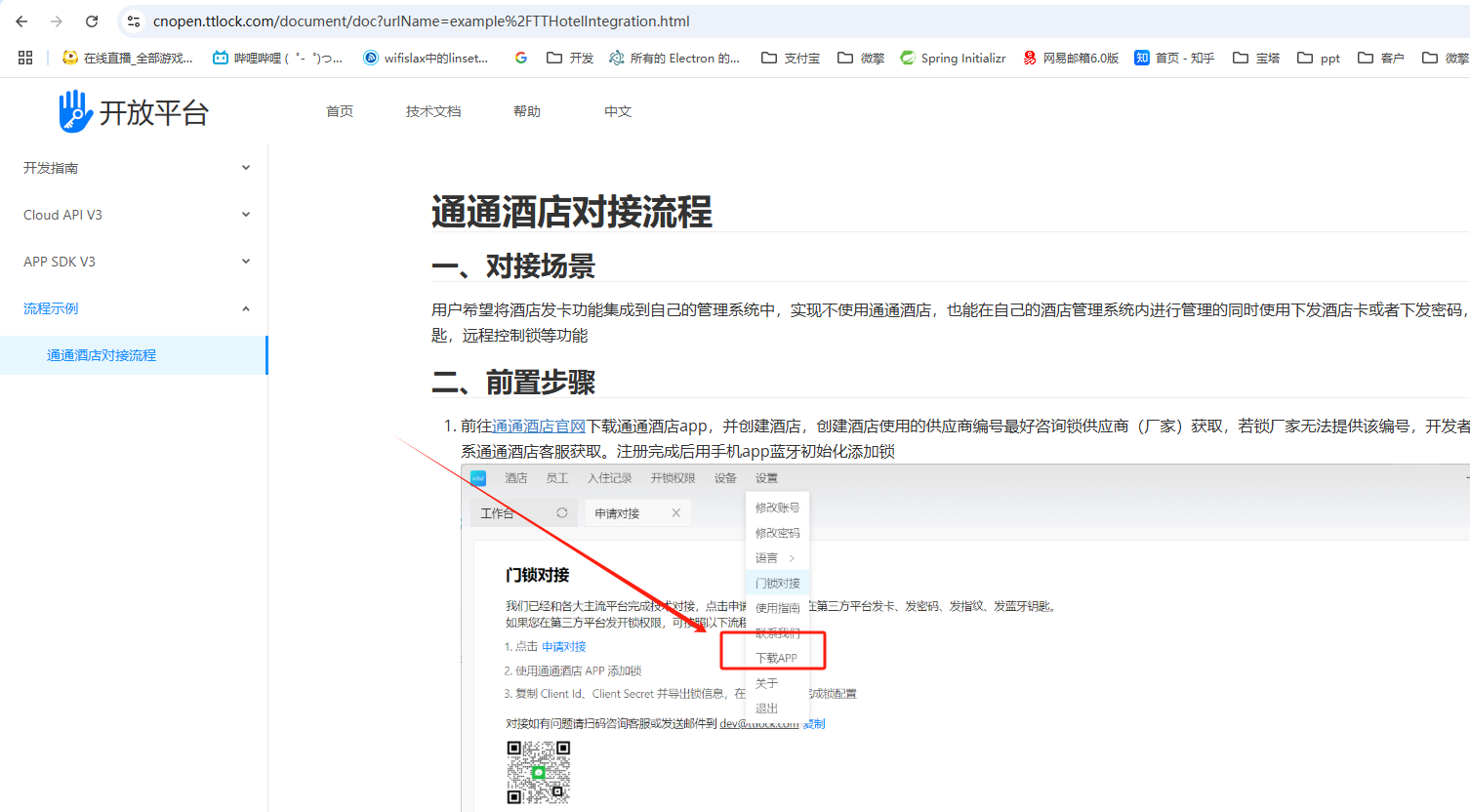Follow the 通通酒店官网 hyperlink
This screenshot has height=812, width=1470.
coord(539,426)
